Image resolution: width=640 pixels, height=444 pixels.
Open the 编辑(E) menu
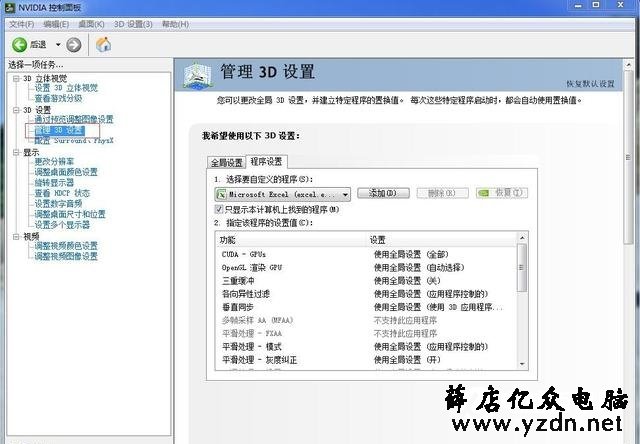[56, 24]
